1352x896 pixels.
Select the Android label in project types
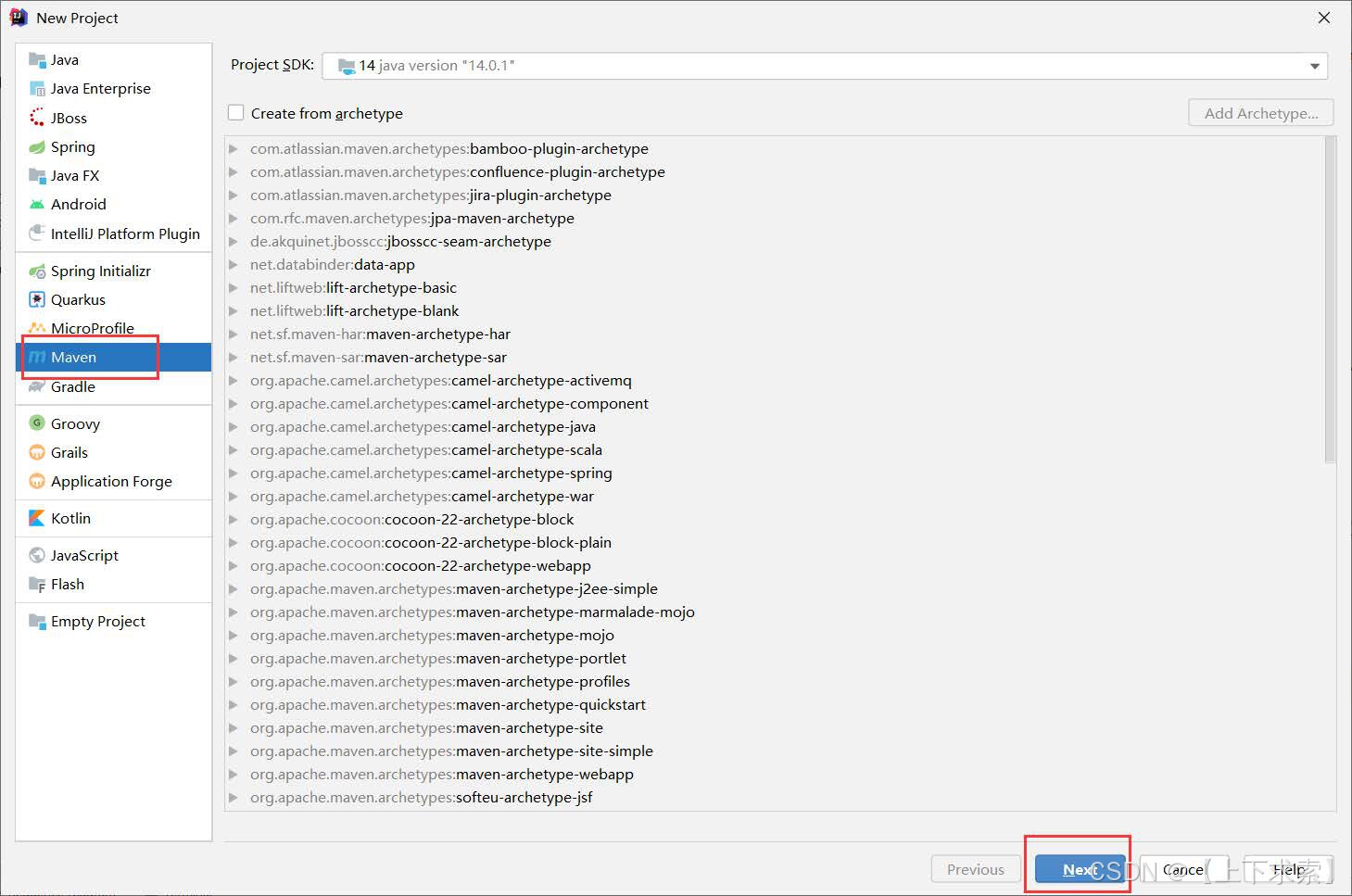click(x=79, y=205)
